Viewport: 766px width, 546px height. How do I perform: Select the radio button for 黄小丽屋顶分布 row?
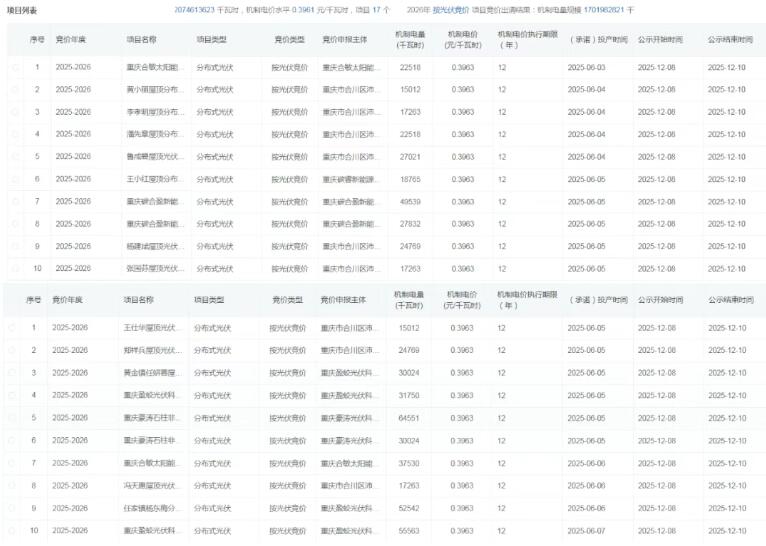coord(14,90)
